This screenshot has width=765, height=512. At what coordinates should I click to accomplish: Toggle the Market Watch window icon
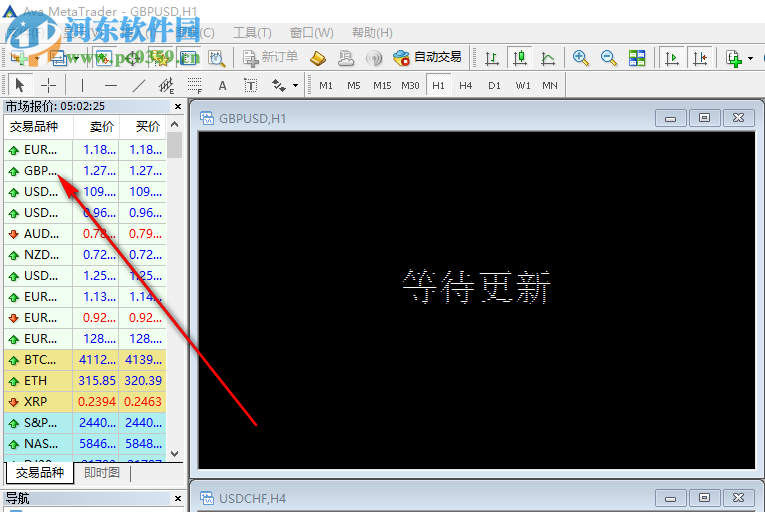(x=103, y=58)
